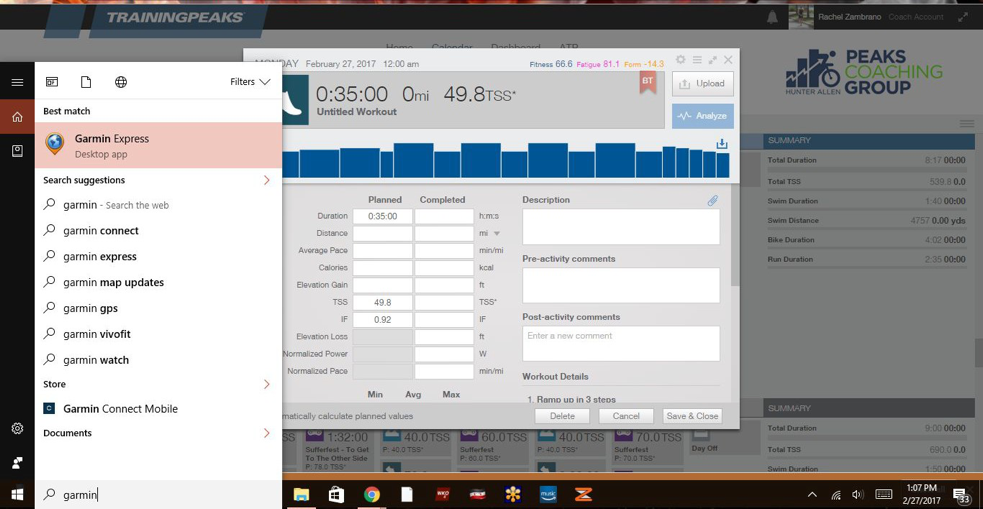Click Rachel Zambrano's profile avatar

pos(801,17)
